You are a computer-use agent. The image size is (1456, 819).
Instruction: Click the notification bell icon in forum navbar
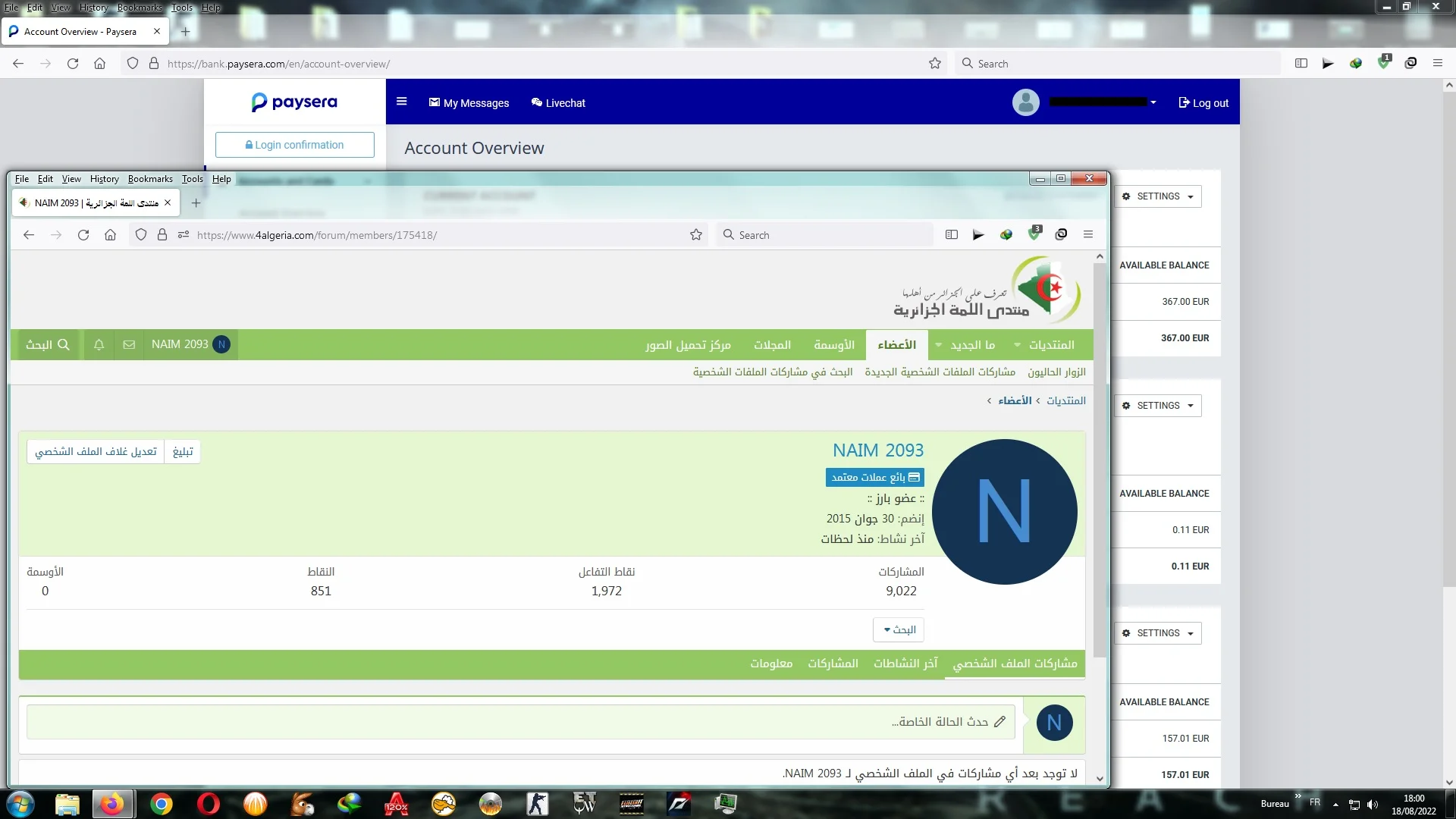pyautogui.click(x=99, y=344)
